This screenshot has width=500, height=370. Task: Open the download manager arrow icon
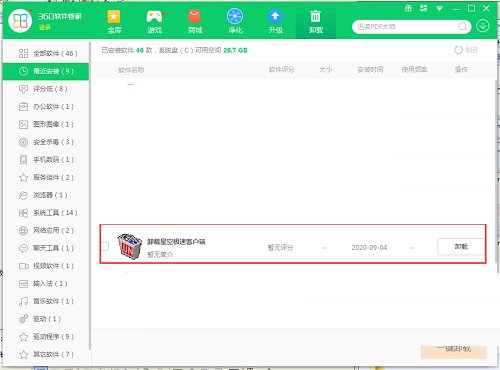483,26
